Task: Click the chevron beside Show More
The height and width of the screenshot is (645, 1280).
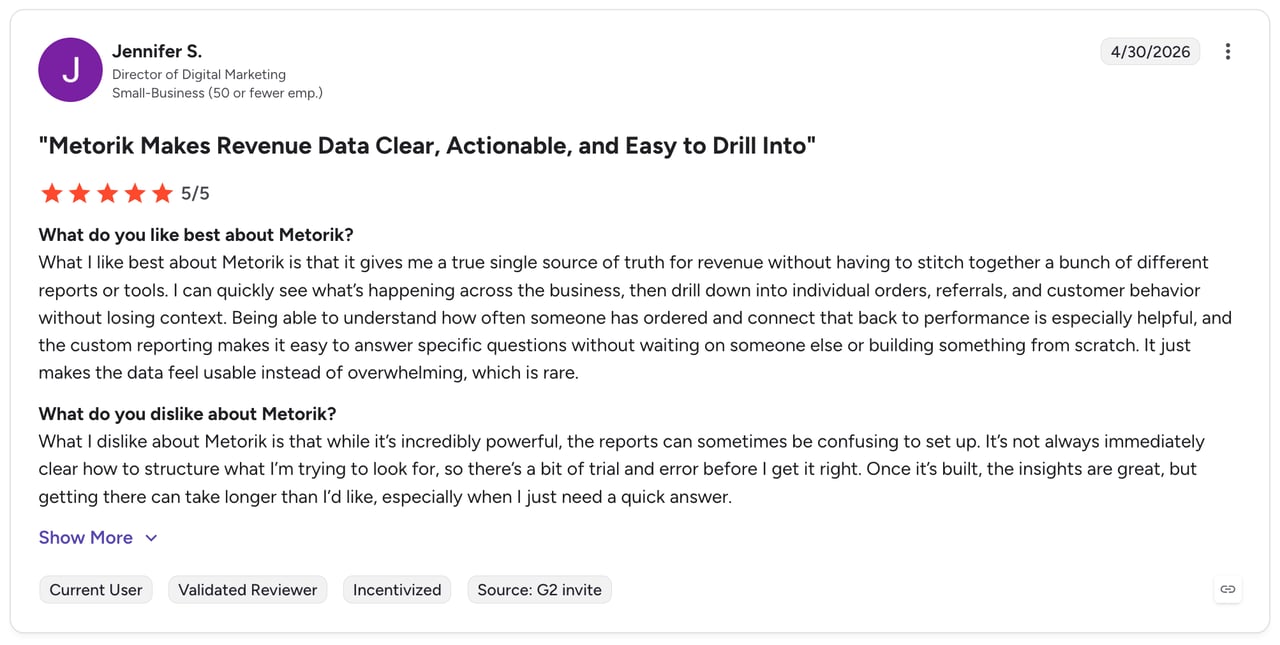Action: [151, 538]
